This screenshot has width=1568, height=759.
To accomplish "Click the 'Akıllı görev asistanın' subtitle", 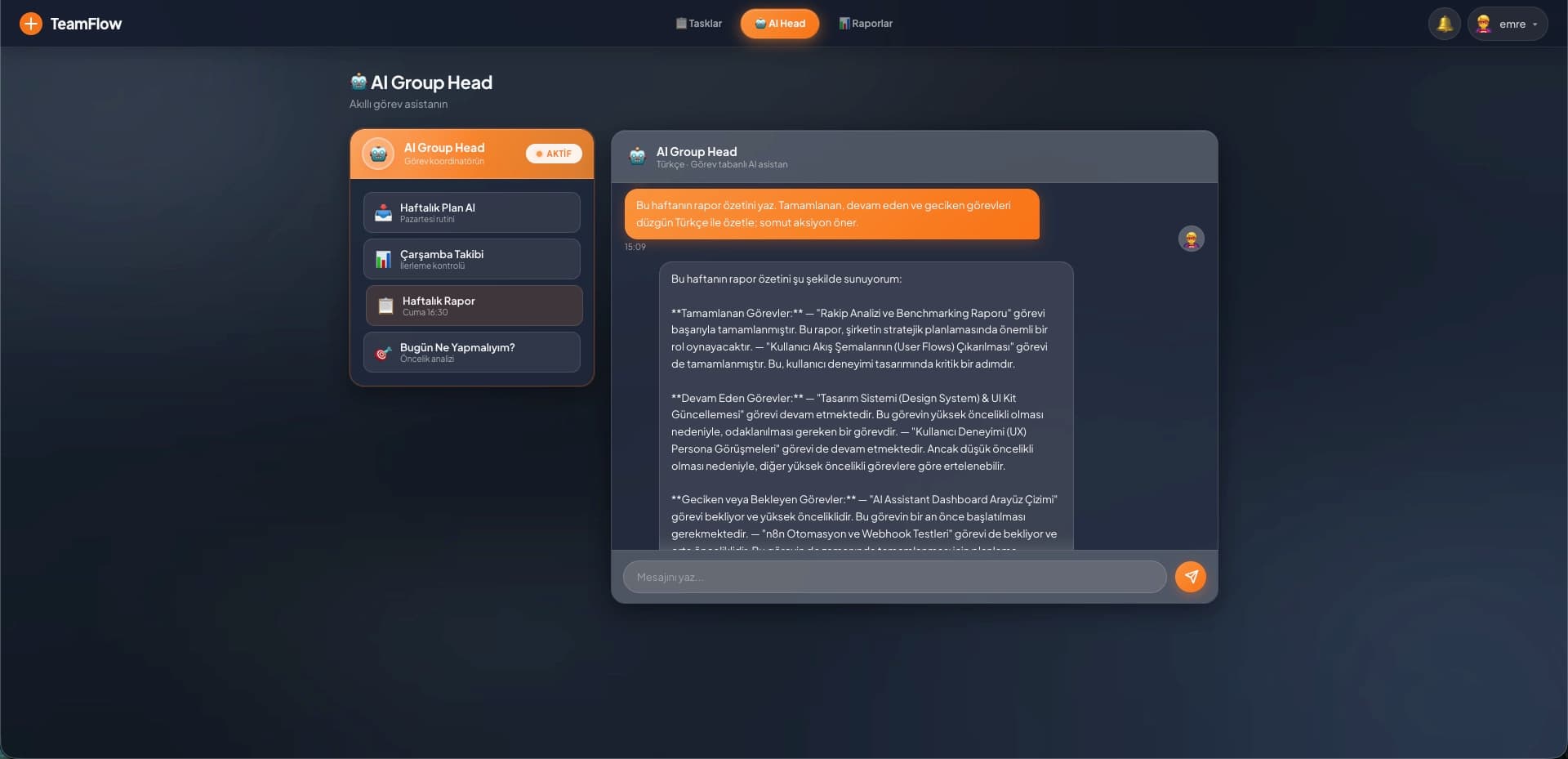I will click(x=399, y=104).
